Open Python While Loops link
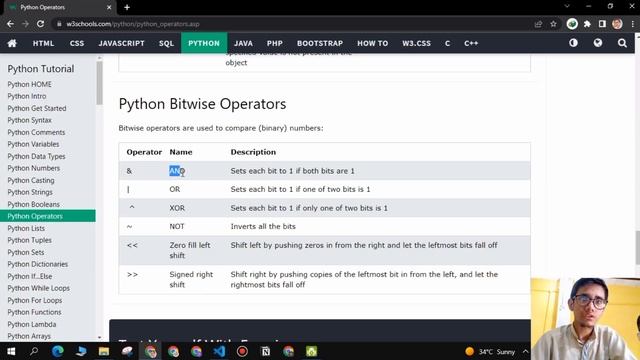 point(39,289)
